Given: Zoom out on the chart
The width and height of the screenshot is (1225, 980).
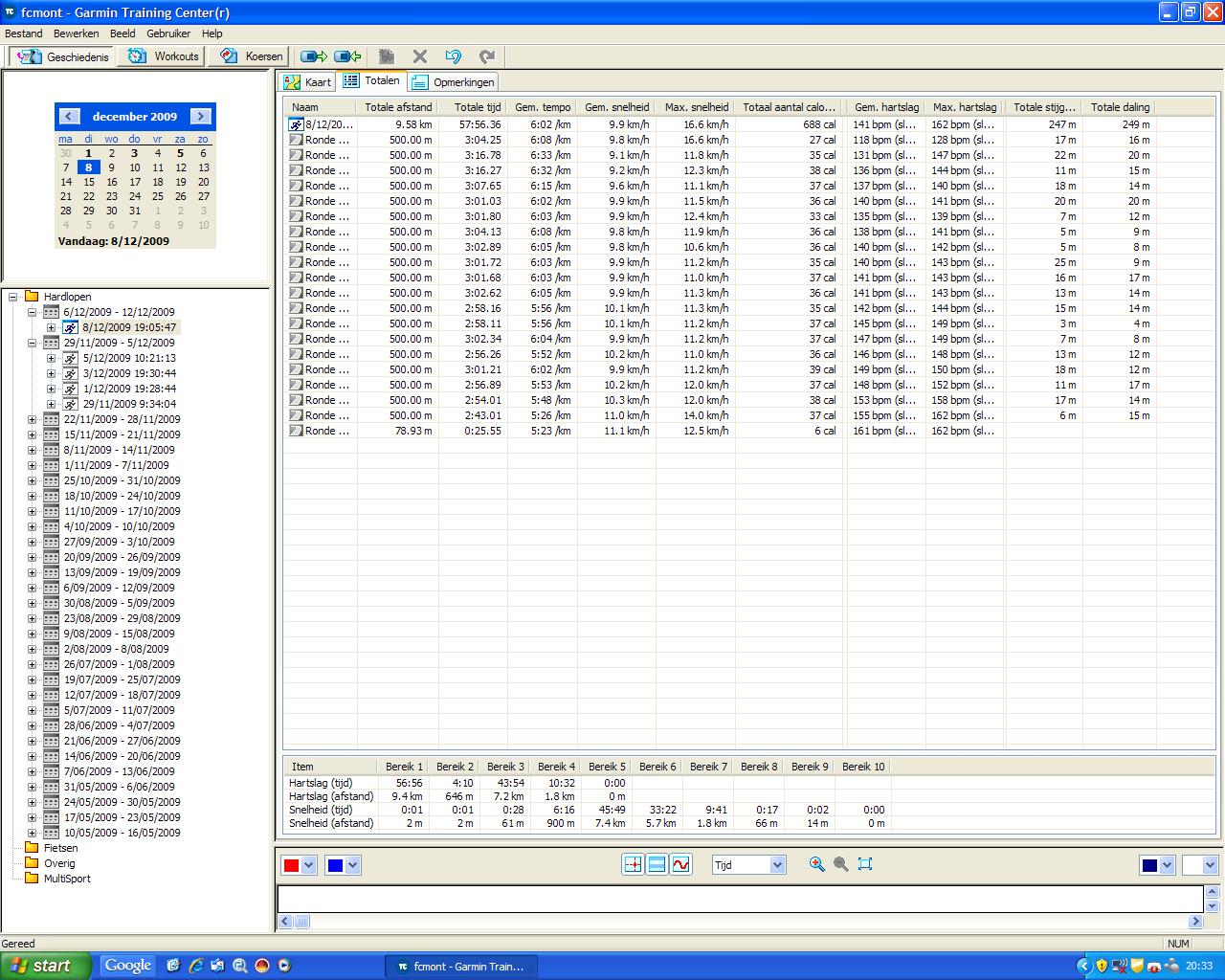Looking at the screenshot, I should click(x=840, y=864).
